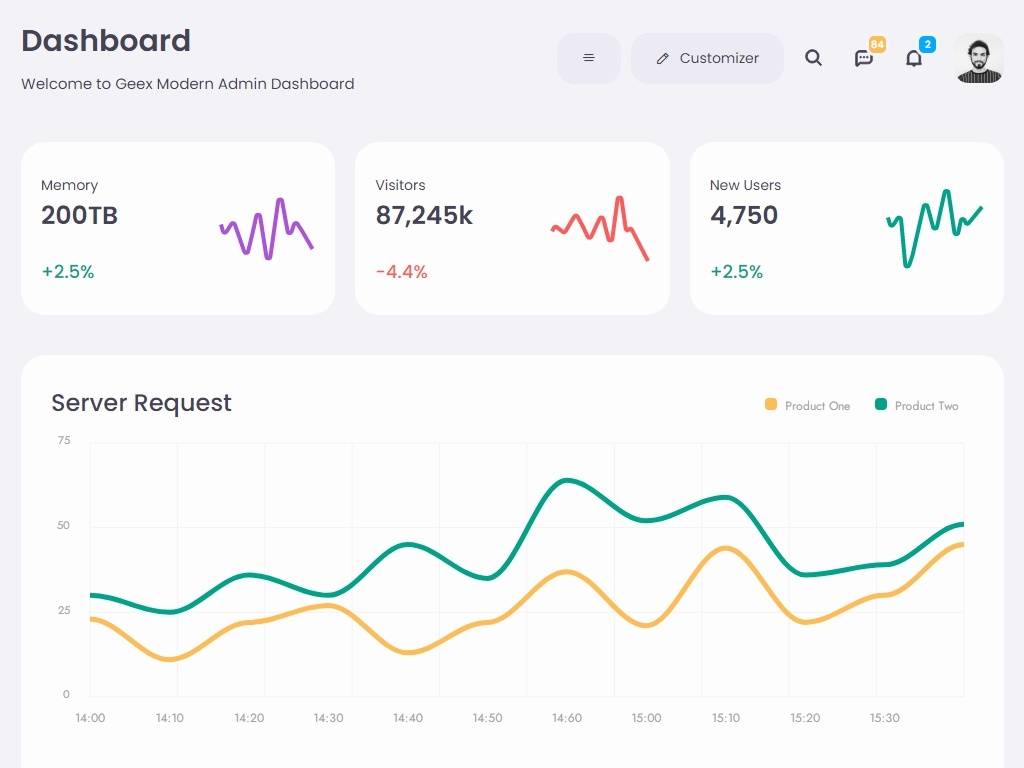Viewport: 1024px width, 768px height.
Task: Click the Dashboard page title
Action: [x=106, y=41]
